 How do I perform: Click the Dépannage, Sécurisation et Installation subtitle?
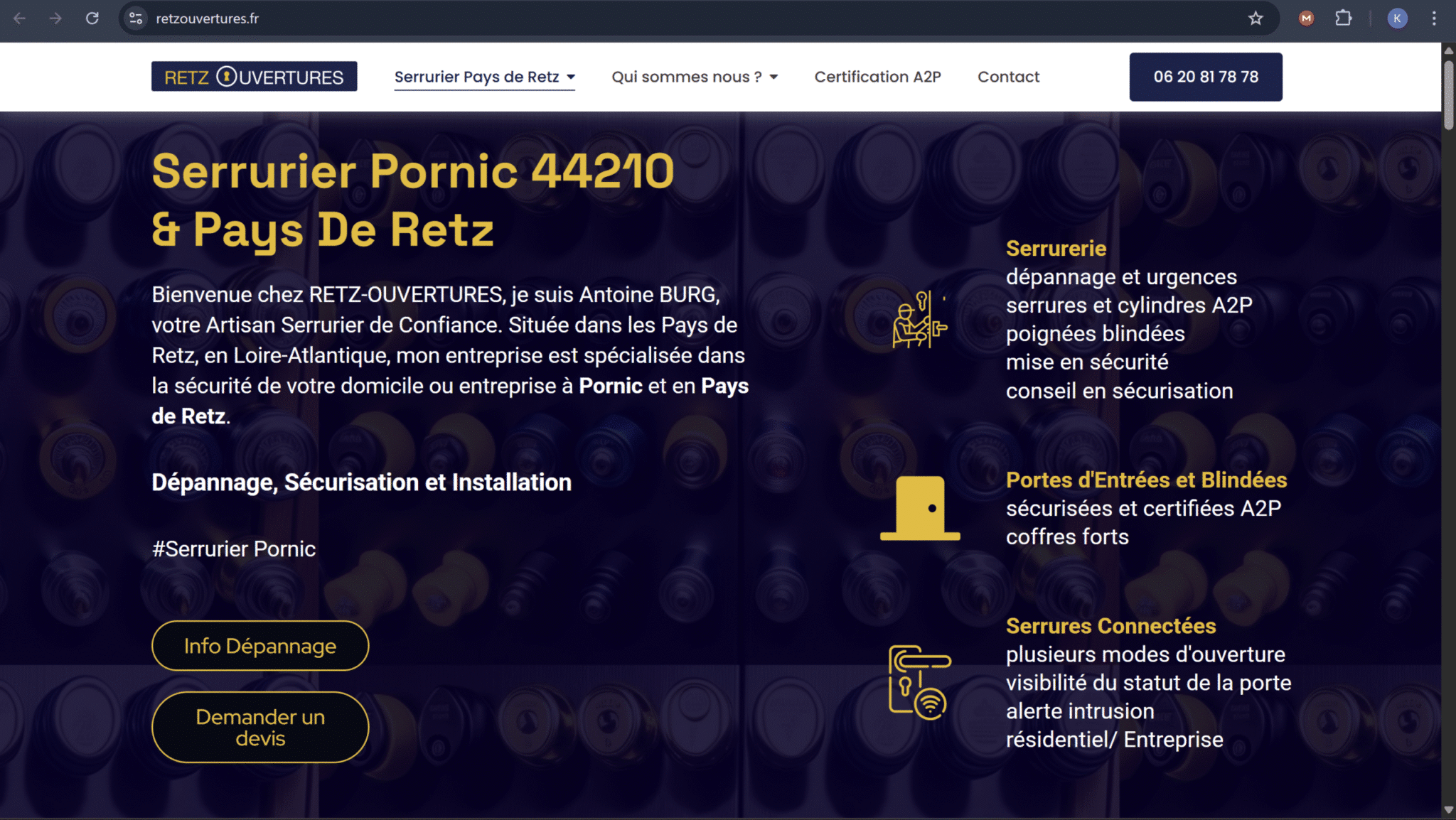point(361,482)
